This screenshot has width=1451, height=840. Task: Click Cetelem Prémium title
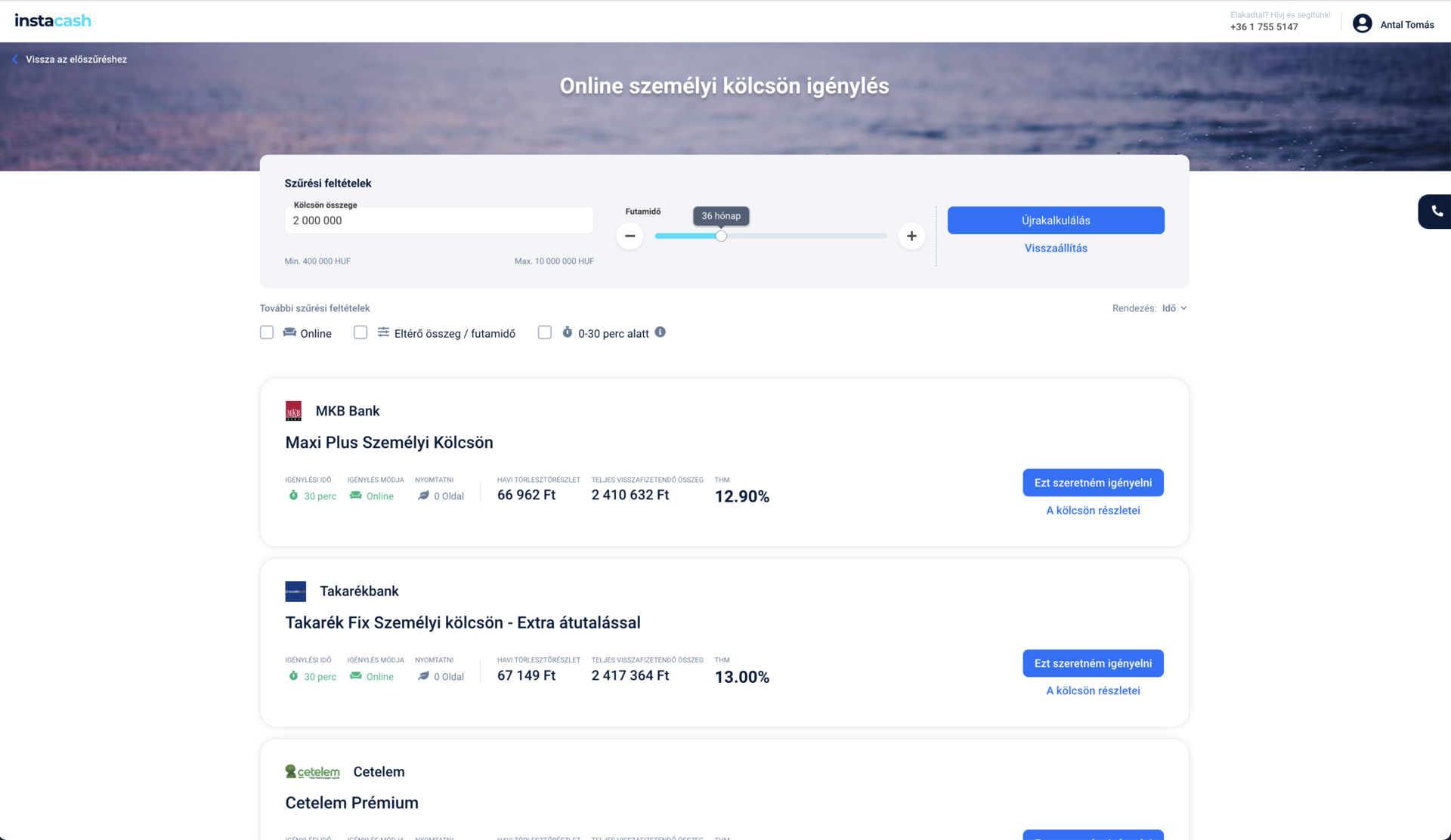[351, 803]
